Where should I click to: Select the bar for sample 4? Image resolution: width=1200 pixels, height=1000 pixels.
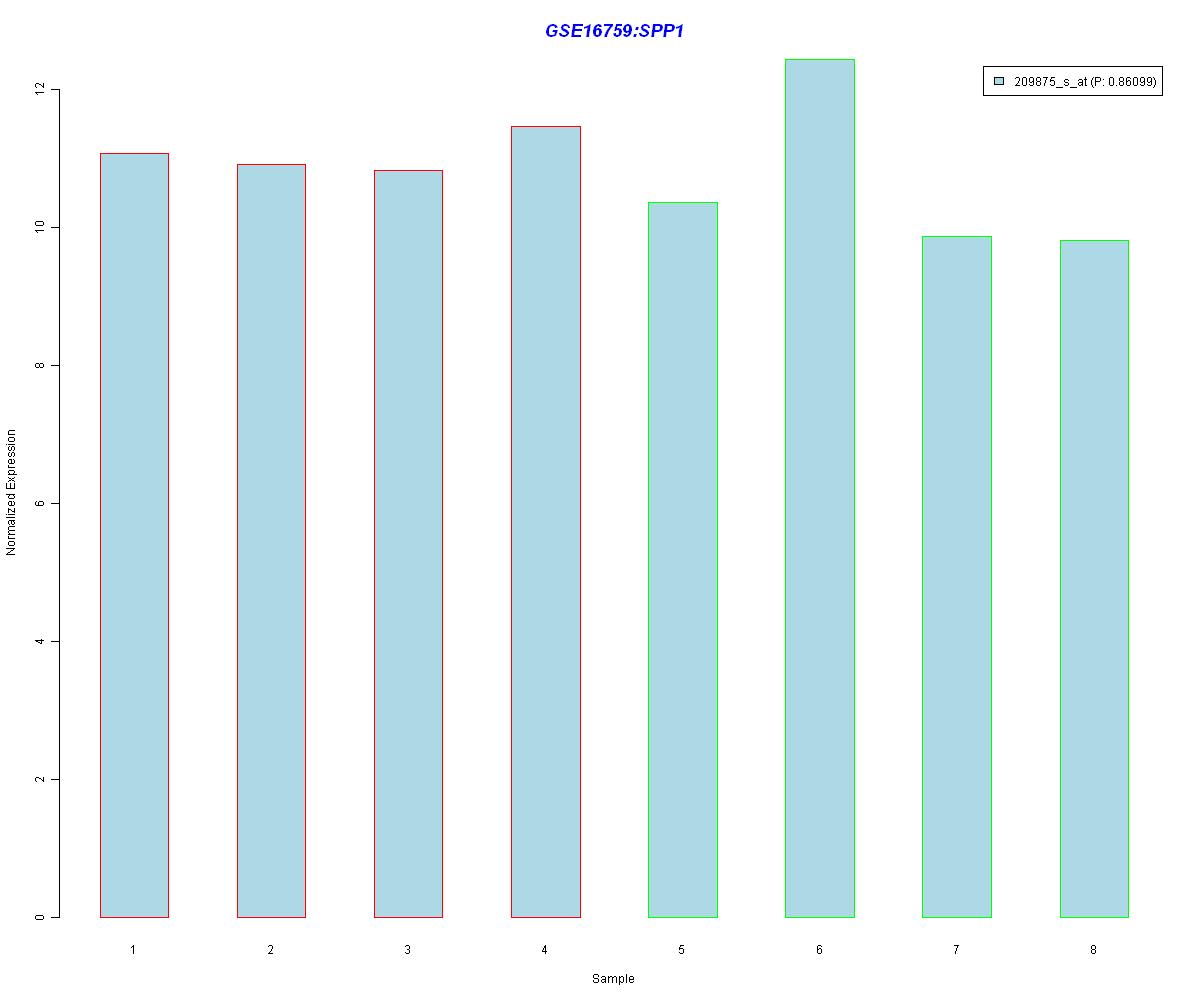click(x=545, y=521)
